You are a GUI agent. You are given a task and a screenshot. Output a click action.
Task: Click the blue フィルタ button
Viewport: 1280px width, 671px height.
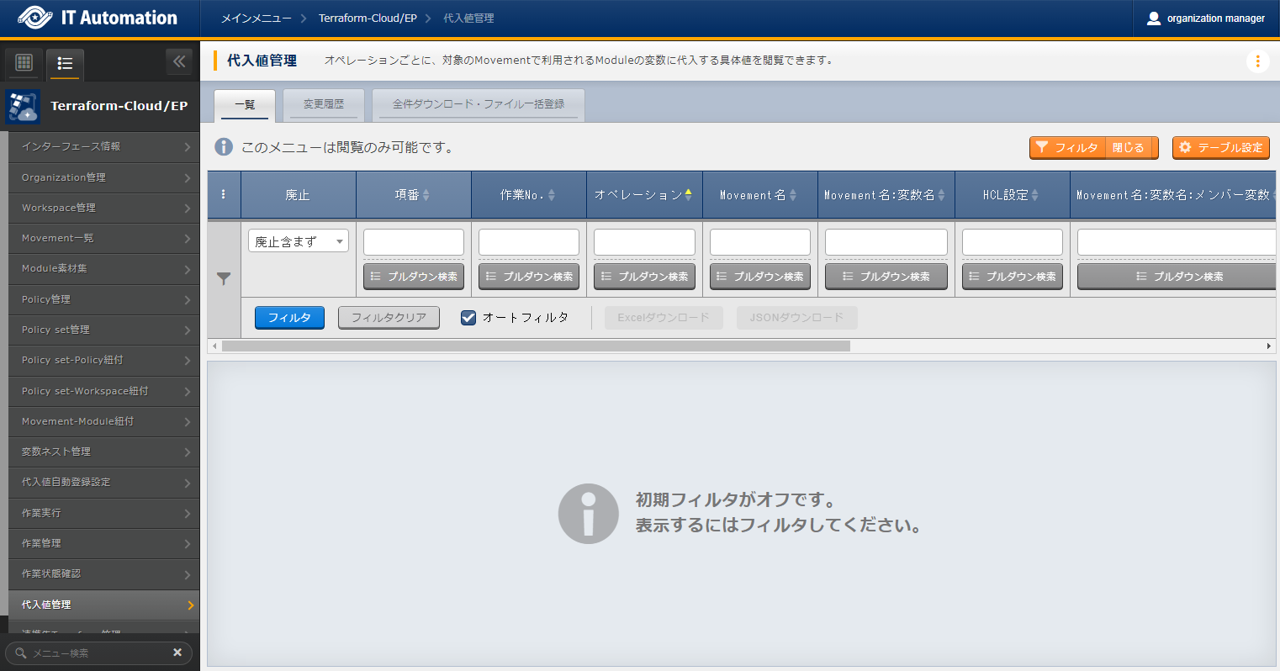289,318
